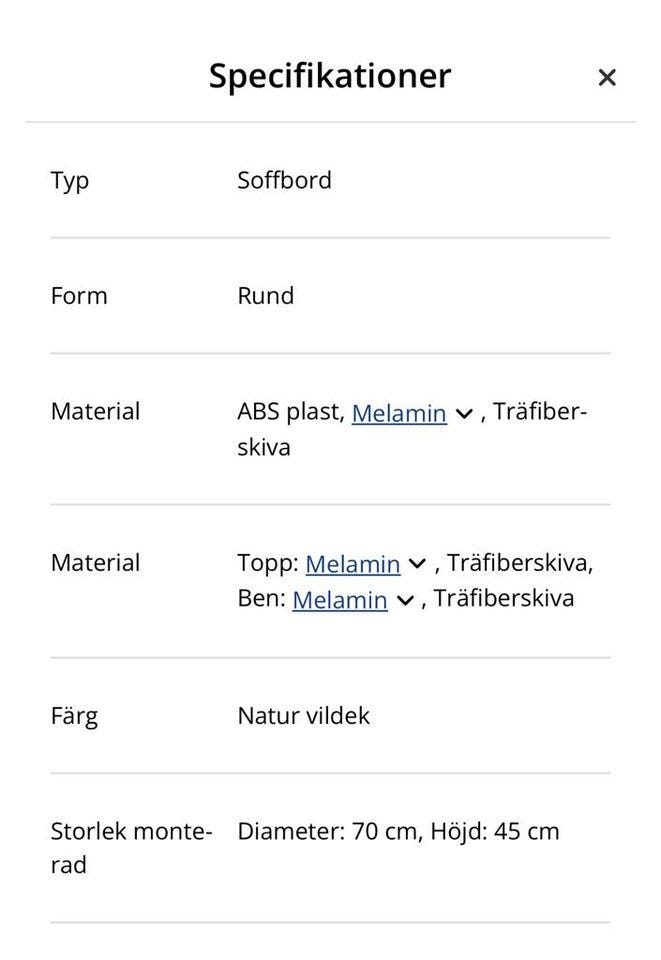This screenshot has width=661, height=960.
Task: Click the Diameter: 70 cm dimension text
Action: (x=327, y=831)
